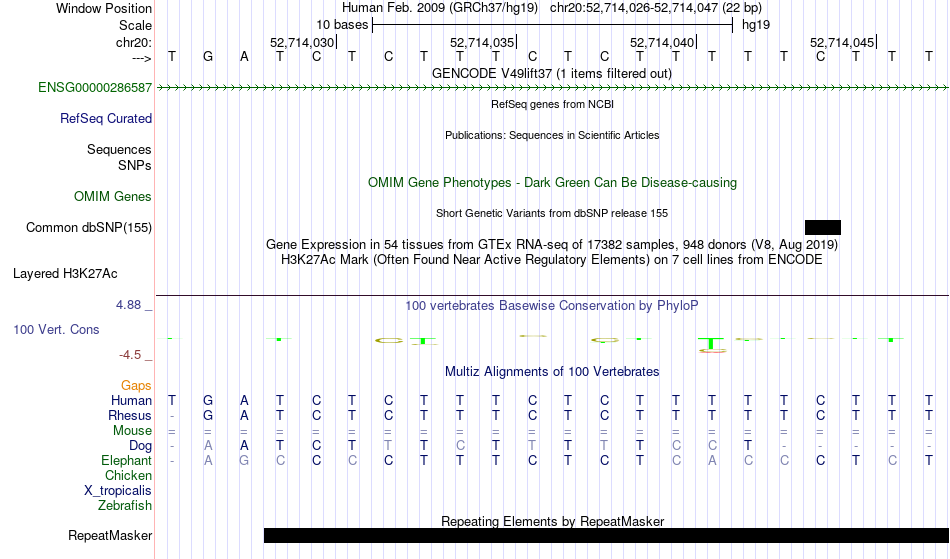This screenshot has width=950, height=559.
Task: Select the Human alignment row label
Action: click(x=131, y=401)
